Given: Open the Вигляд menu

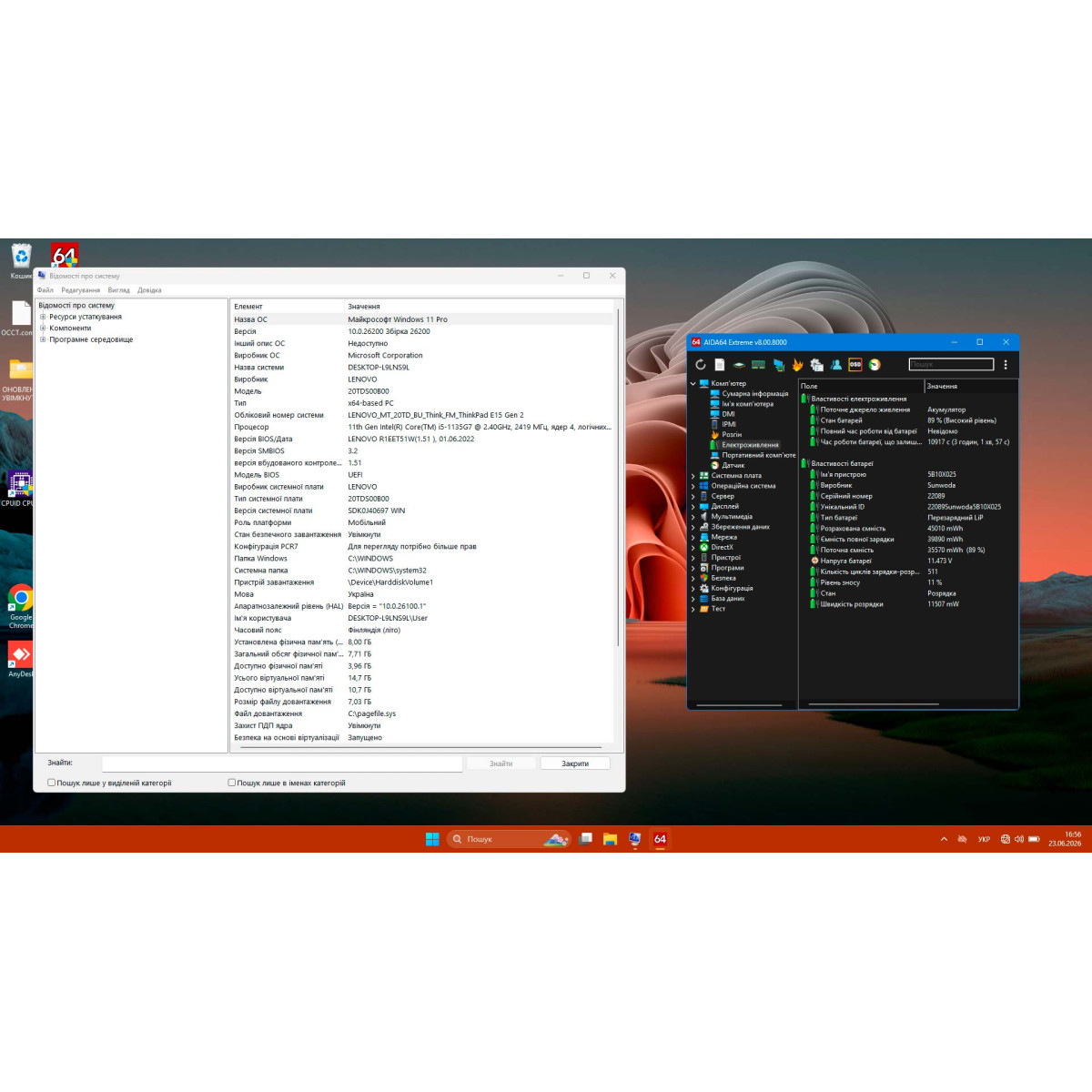Looking at the screenshot, I should click(118, 290).
